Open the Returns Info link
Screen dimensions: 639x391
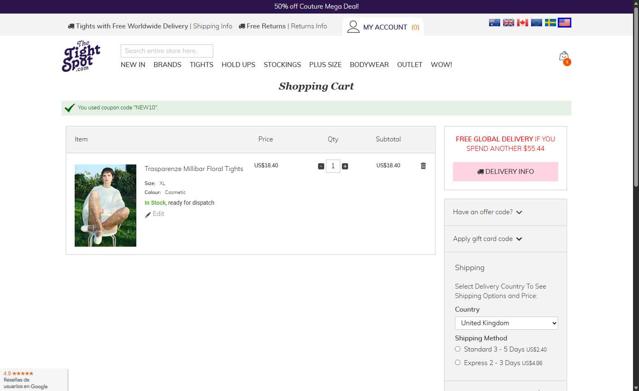[x=309, y=26]
